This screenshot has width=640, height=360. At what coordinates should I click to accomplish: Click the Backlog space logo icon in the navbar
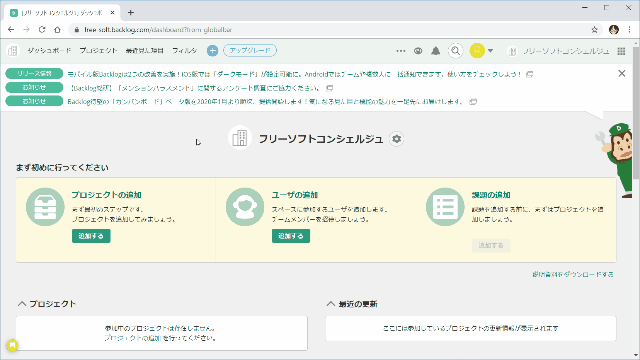(13, 51)
